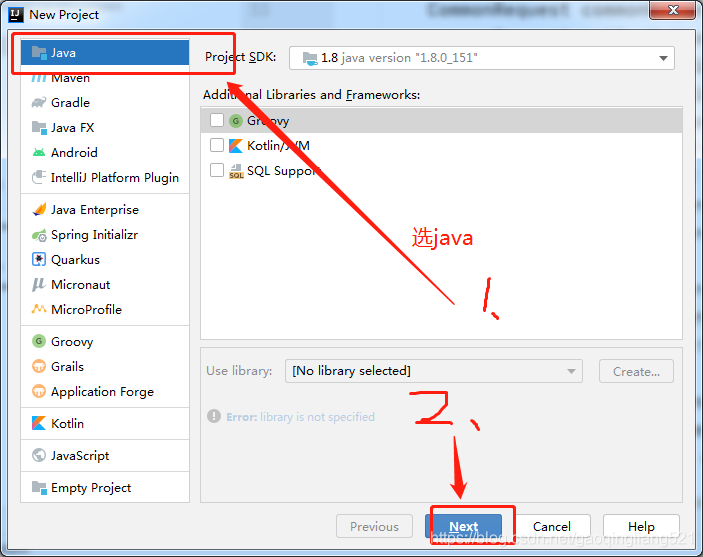Click the Groovy icon in the frameworks list
The image size is (703, 557).
point(236,121)
